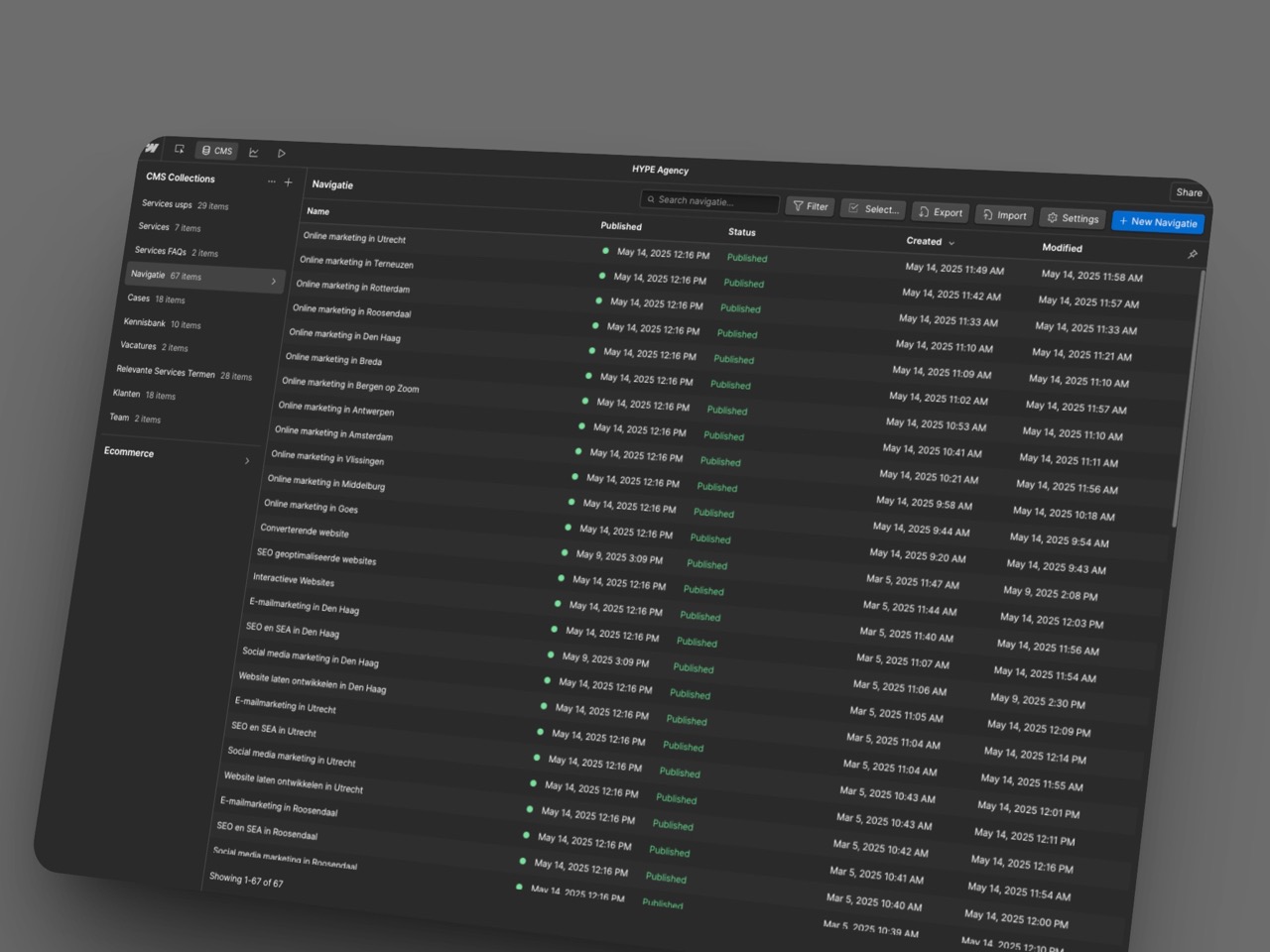1270x952 pixels.
Task: Open item Social media marketing in Utrecht
Action: coord(292,757)
